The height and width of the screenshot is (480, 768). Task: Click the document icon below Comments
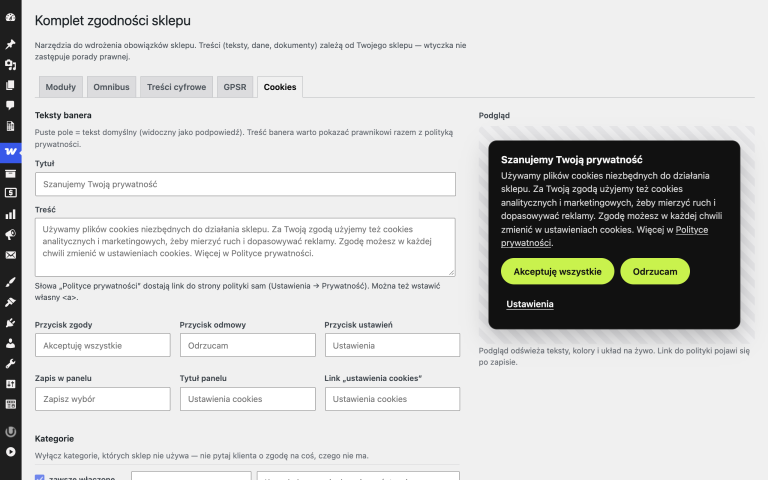coord(10,126)
